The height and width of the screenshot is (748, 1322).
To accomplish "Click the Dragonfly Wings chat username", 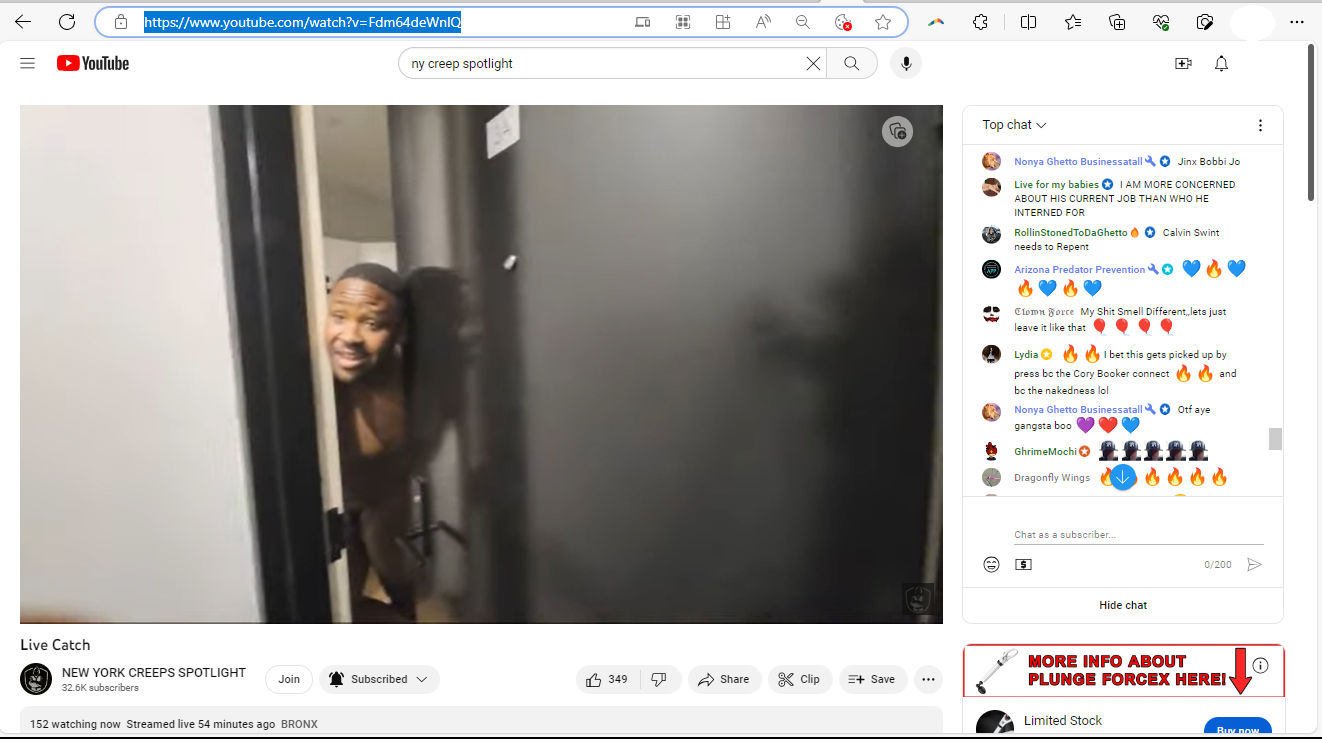I will [1052, 477].
